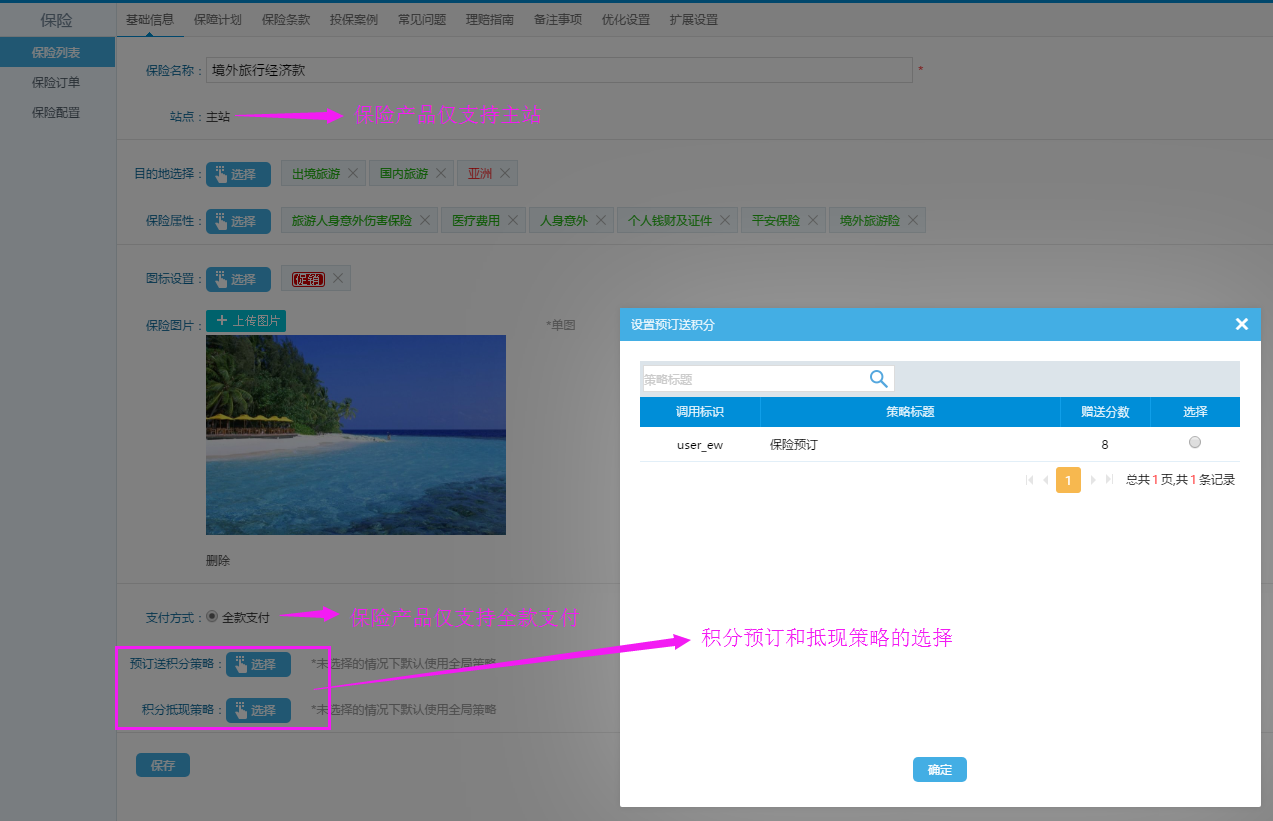Select the 全款支付 payment radio

[212, 617]
